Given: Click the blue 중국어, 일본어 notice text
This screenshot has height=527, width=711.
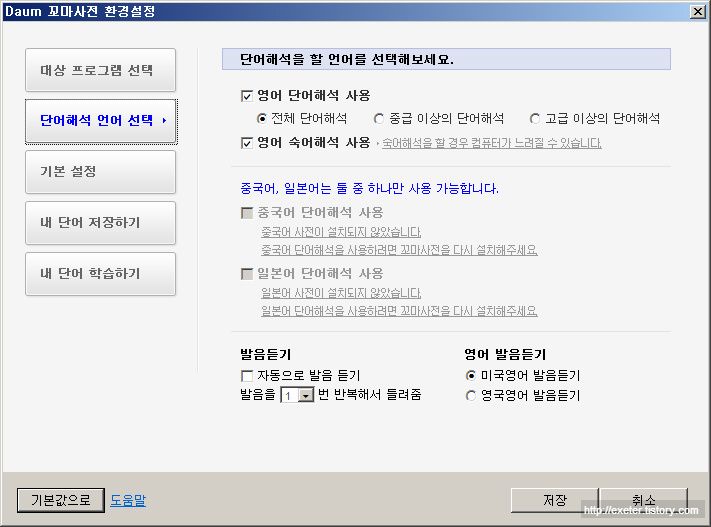Looking at the screenshot, I should coord(369,188).
